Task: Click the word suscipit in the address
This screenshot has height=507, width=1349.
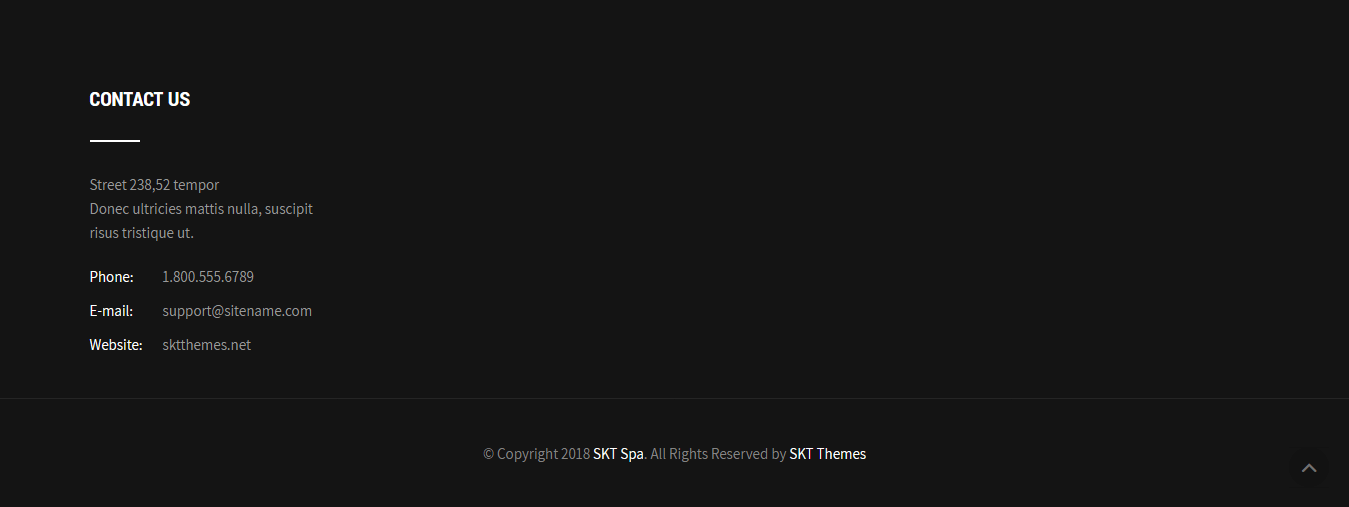Action: (x=289, y=209)
